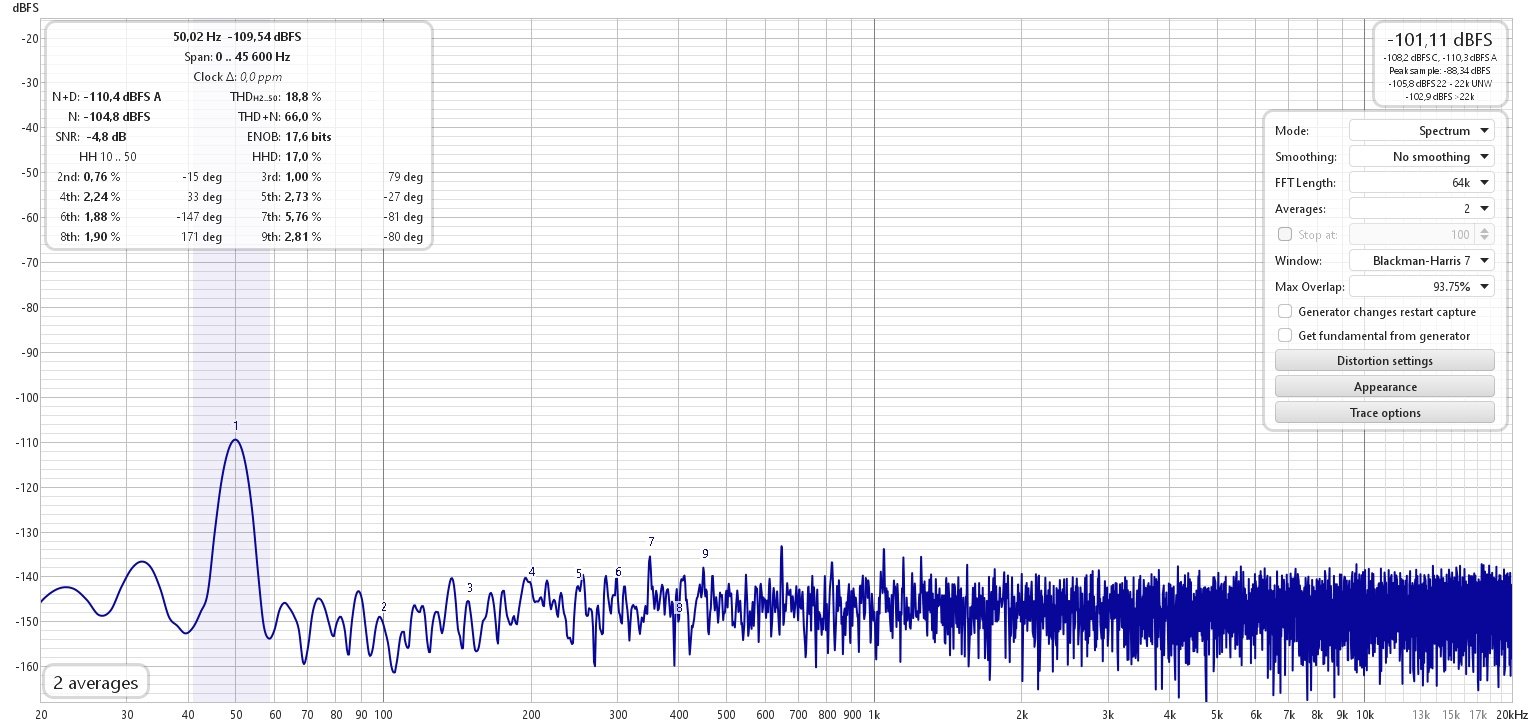Click the N -104,8 dBFS value

coord(117,117)
